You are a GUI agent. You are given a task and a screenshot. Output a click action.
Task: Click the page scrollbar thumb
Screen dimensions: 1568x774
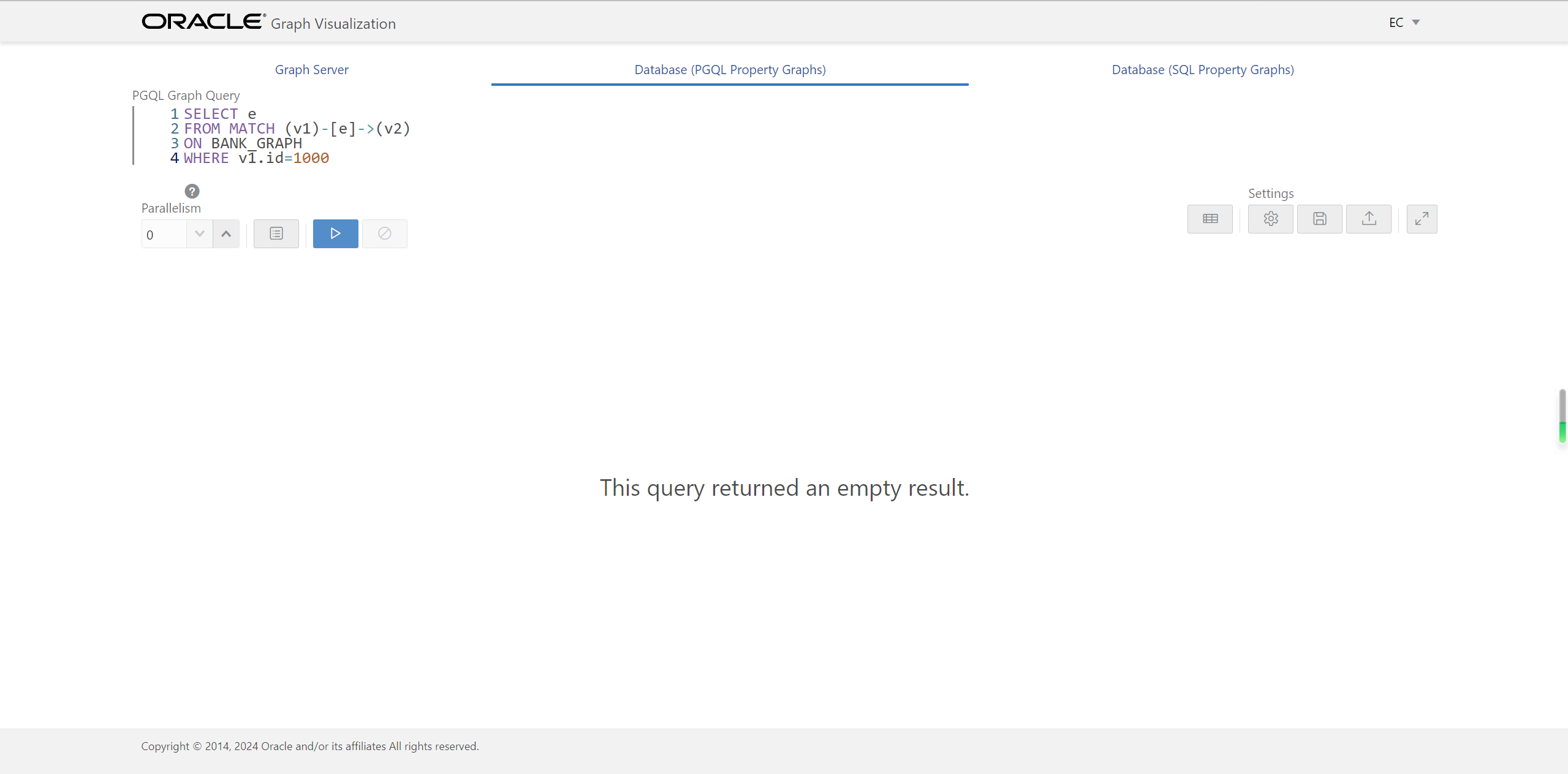point(1562,415)
